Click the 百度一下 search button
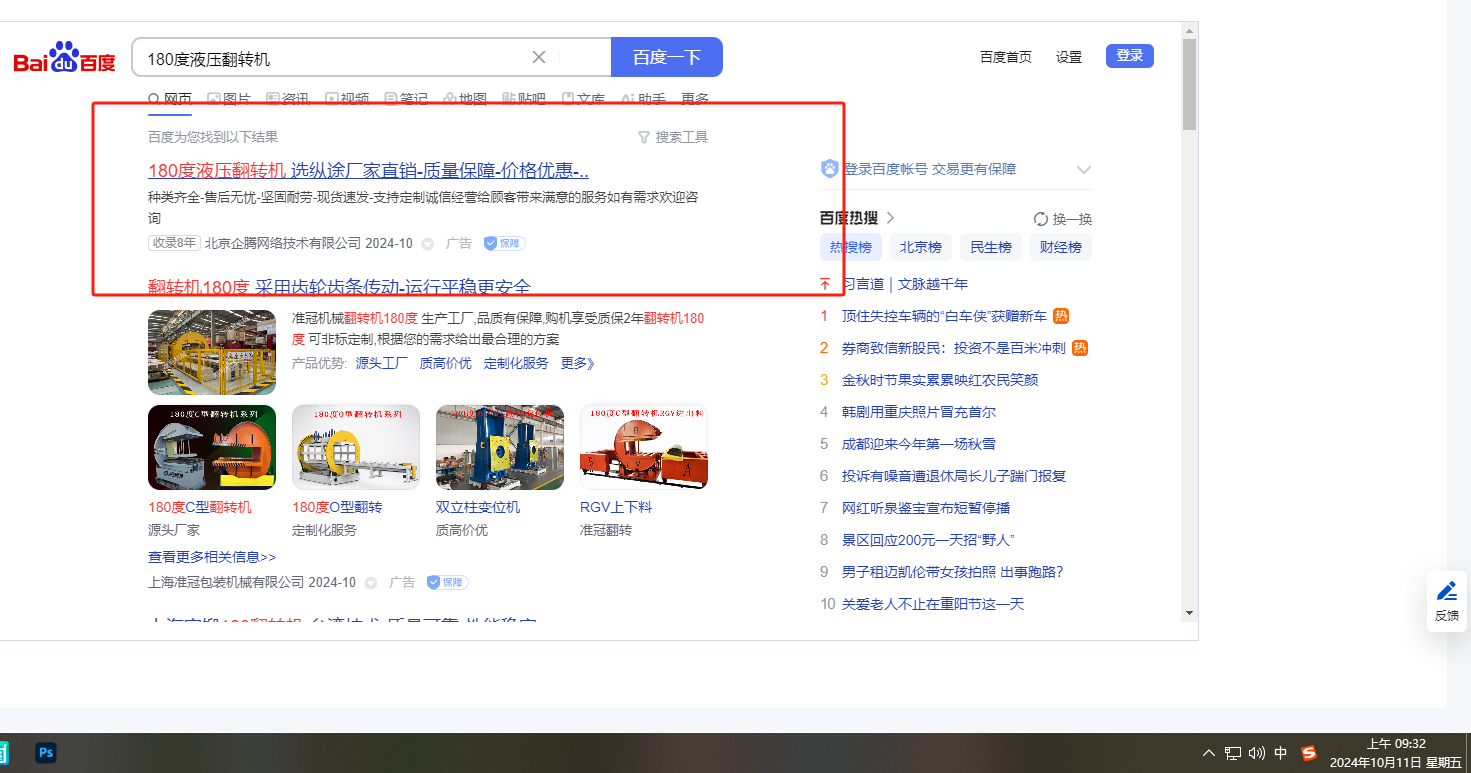 667,57
